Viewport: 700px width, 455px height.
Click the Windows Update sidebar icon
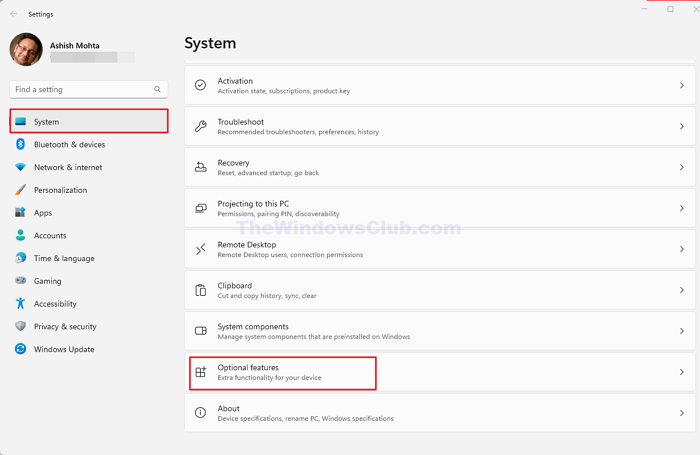coord(20,349)
